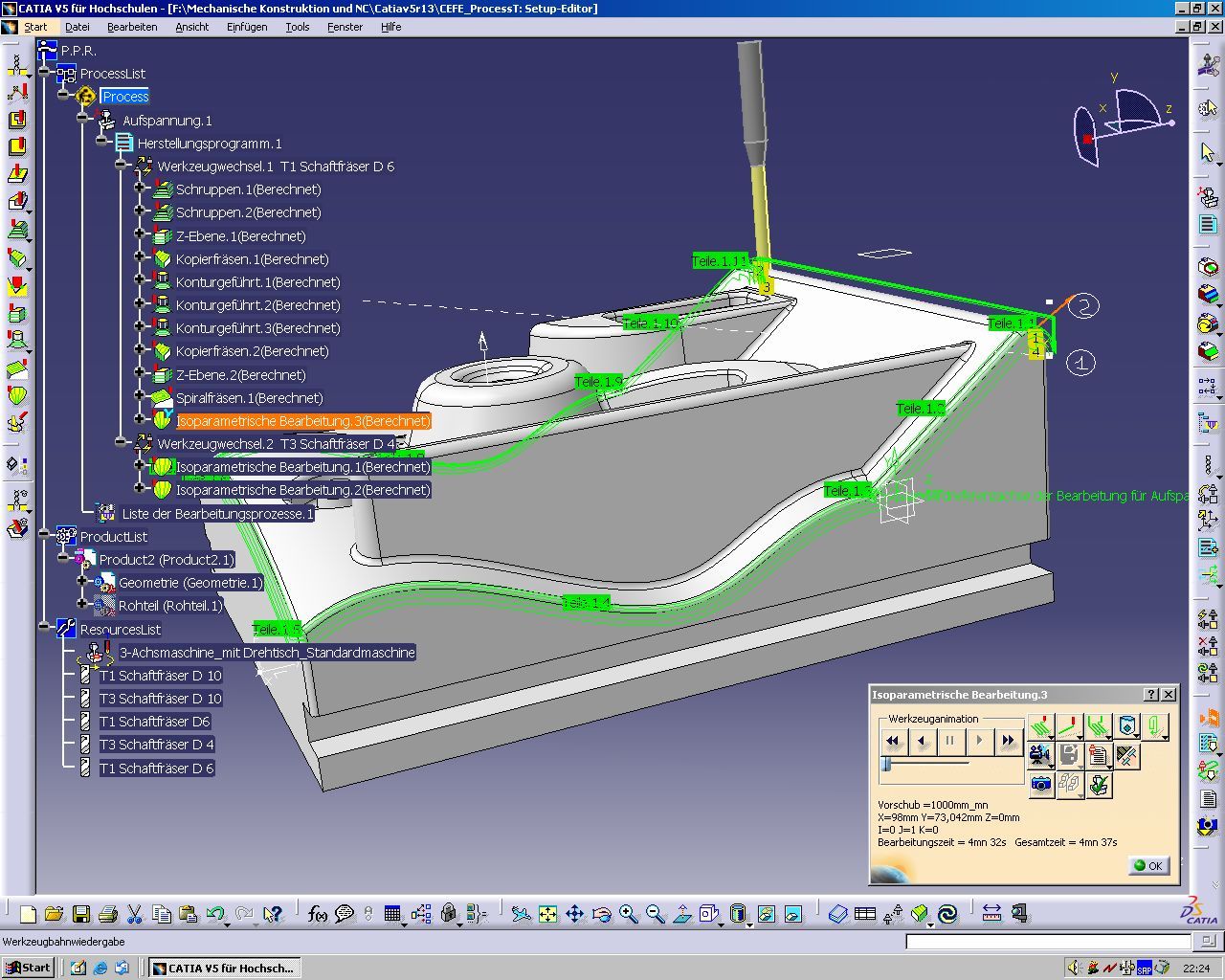Image resolution: width=1225 pixels, height=980 pixels.
Task: Click the Fly mode airplane icon
Action: click(x=521, y=914)
